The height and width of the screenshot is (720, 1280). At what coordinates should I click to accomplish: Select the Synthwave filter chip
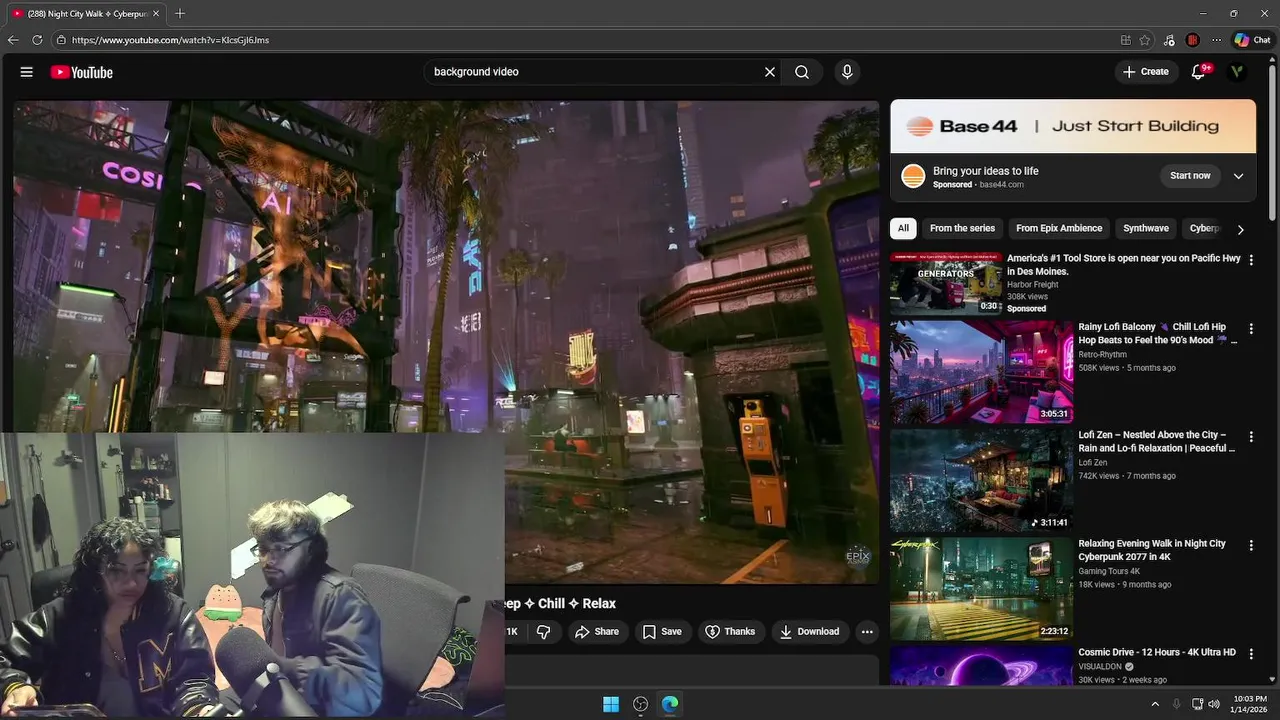coord(1146,229)
